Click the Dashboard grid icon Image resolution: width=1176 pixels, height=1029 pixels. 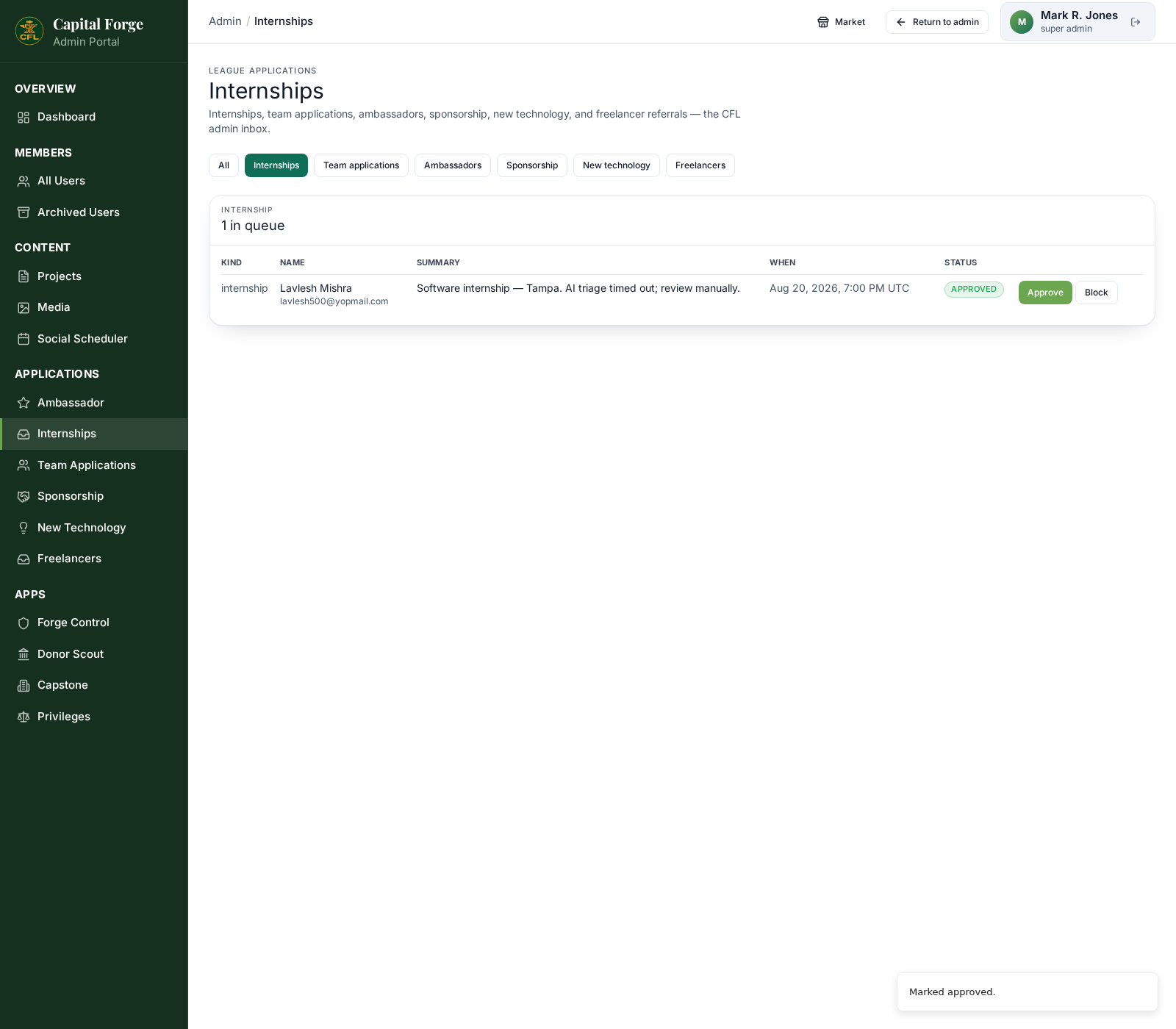24,118
